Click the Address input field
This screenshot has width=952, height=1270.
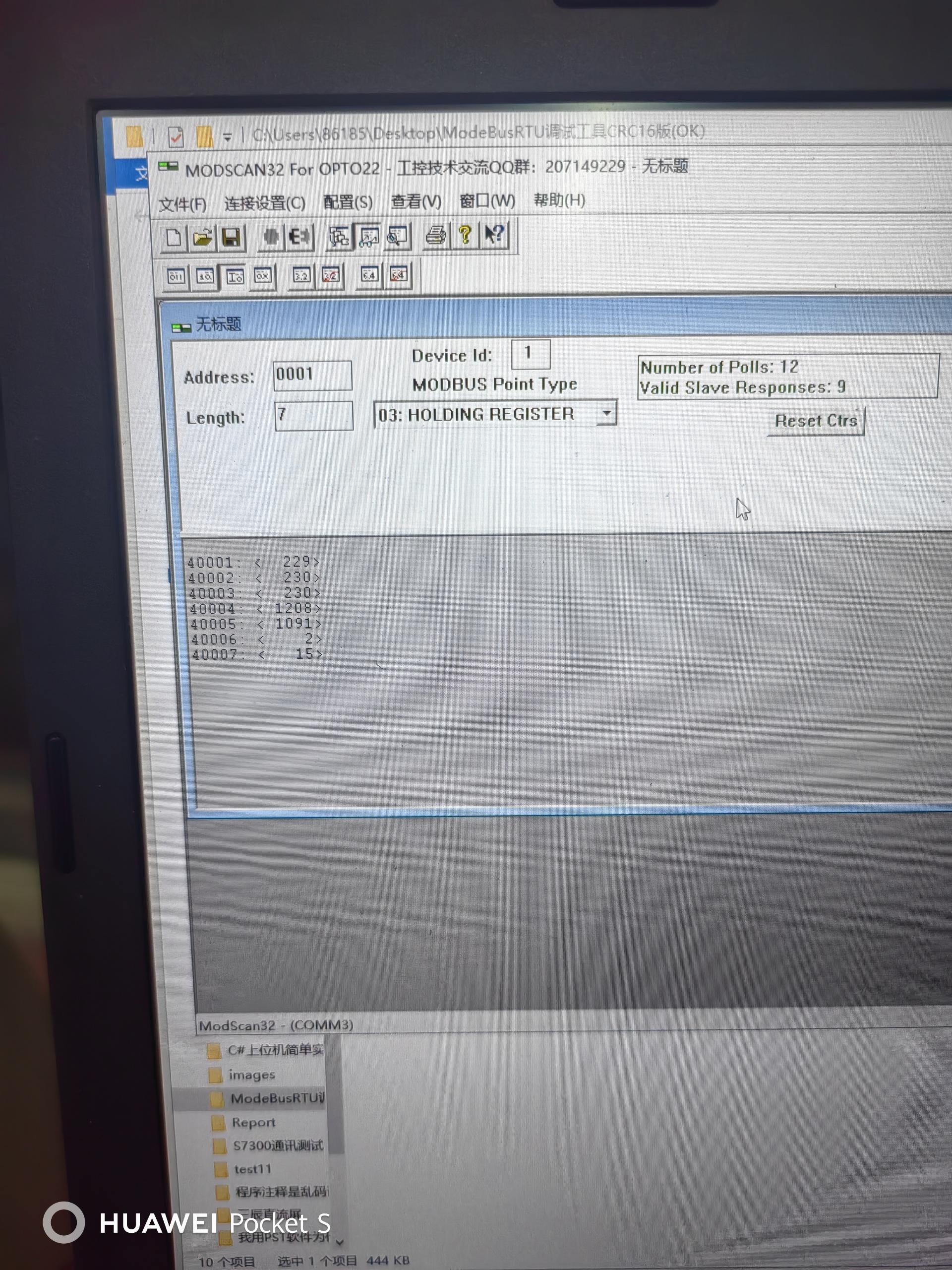[312, 375]
